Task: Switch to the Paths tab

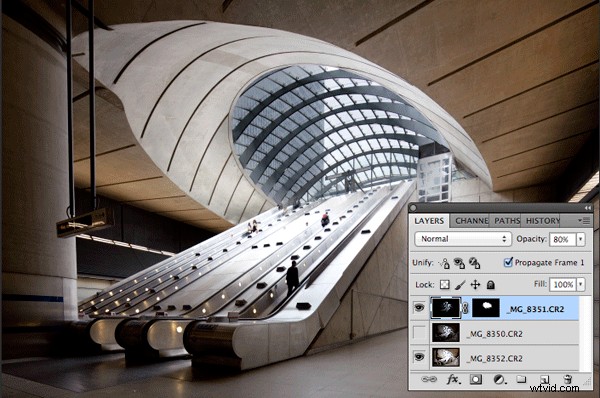Action: (507, 221)
